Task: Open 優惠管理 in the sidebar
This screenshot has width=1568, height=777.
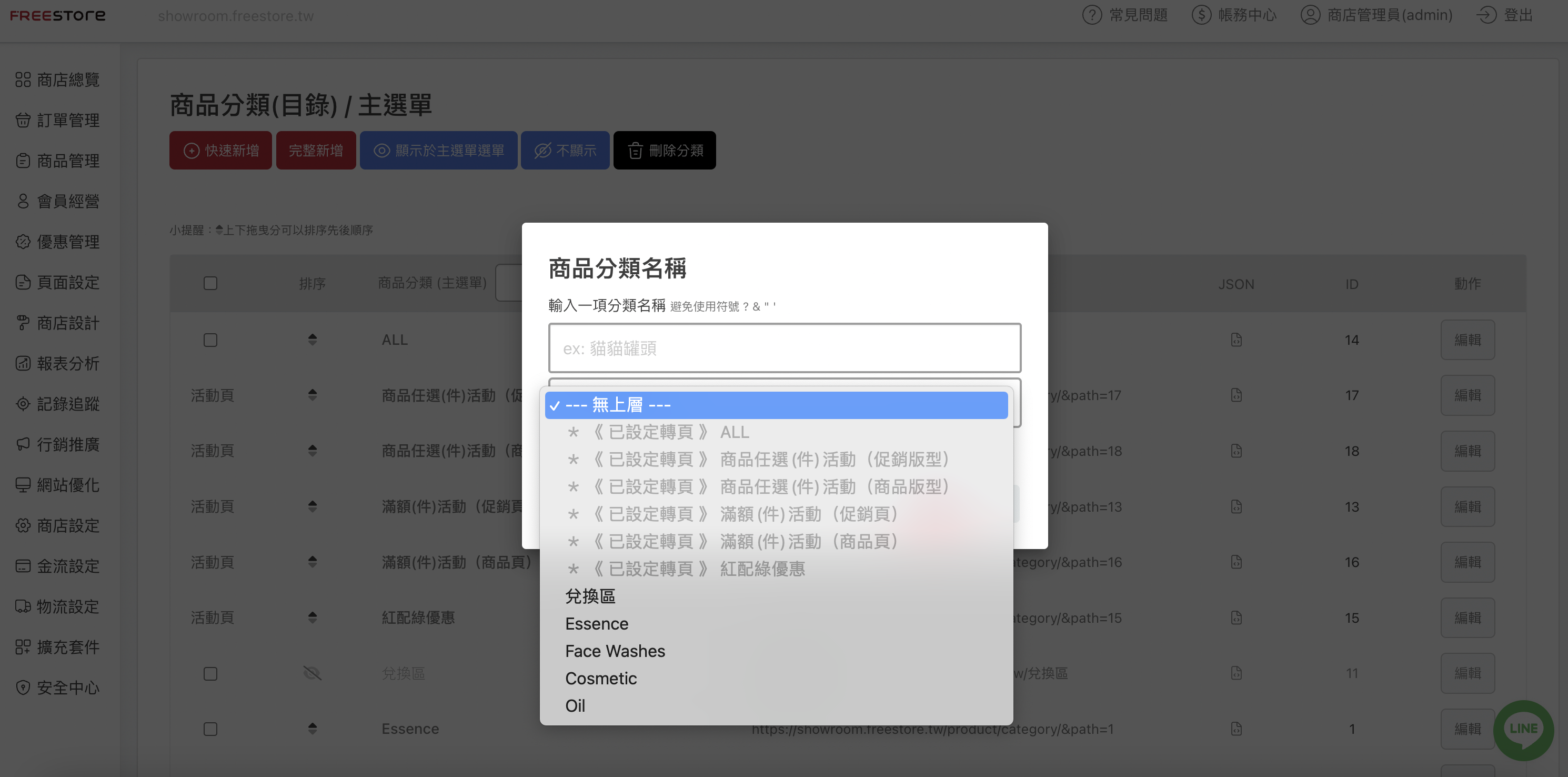Action: pos(57,242)
